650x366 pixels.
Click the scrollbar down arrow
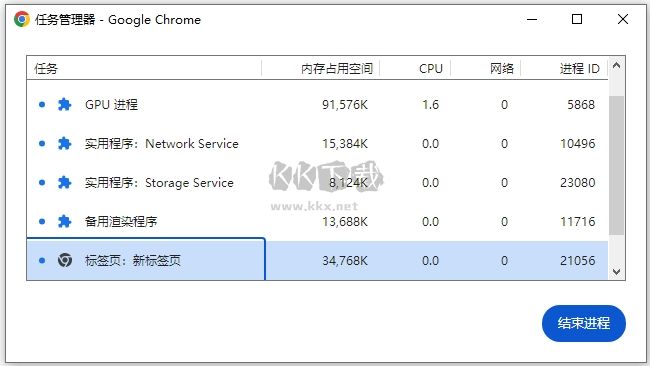pos(616,272)
